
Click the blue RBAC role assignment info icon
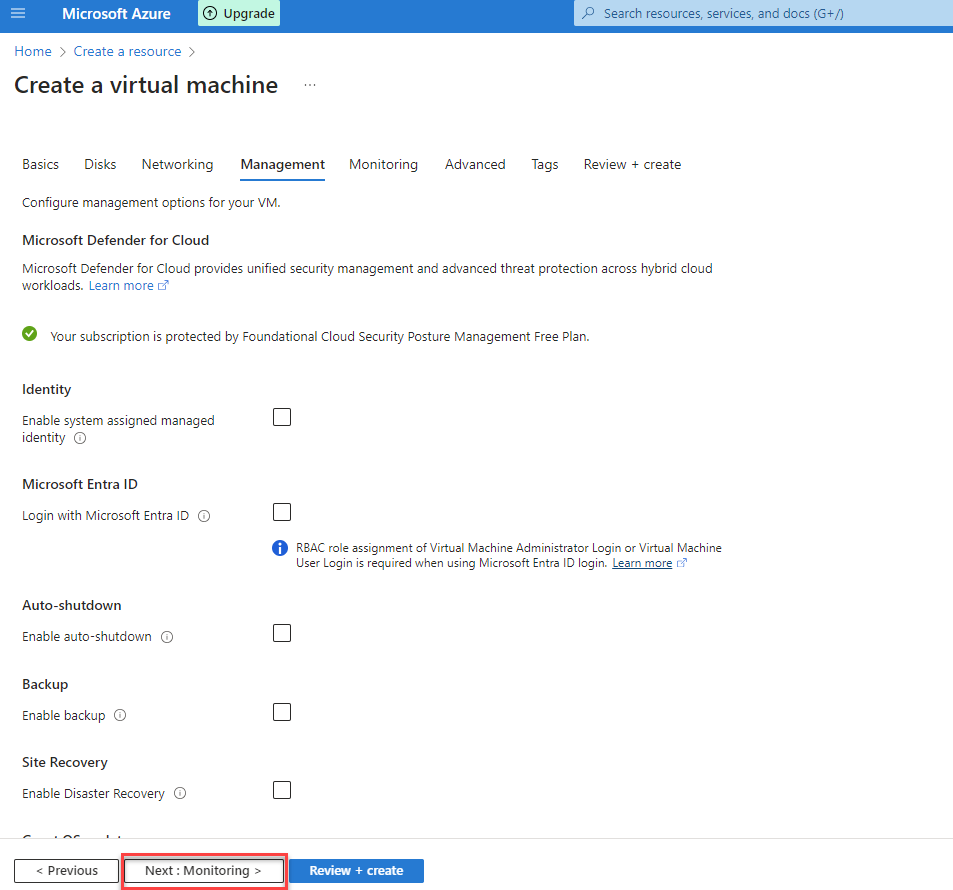280,548
